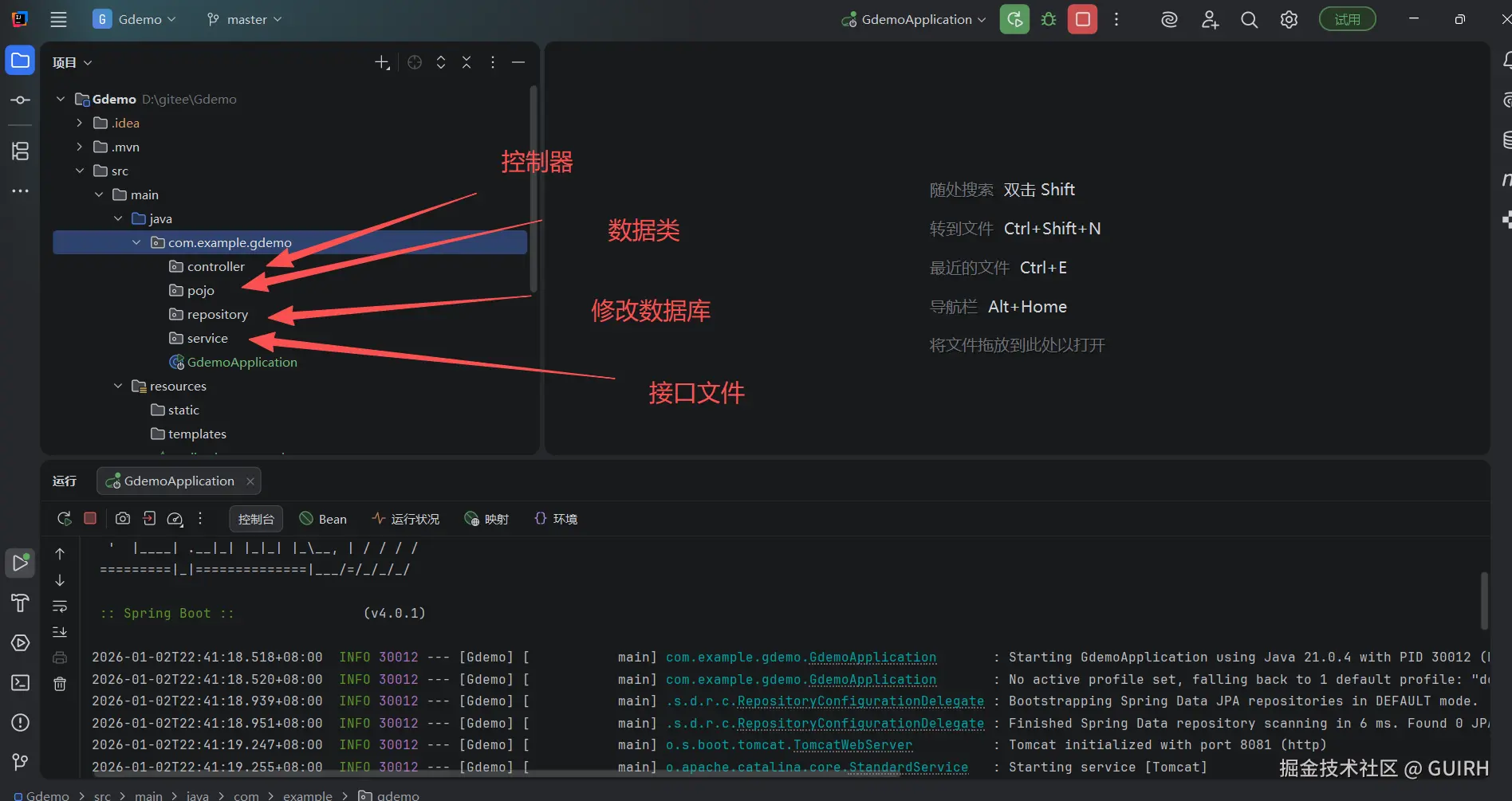Stop the app from Run panel toolbar
This screenshot has width=1512, height=801.
(x=90, y=519)
